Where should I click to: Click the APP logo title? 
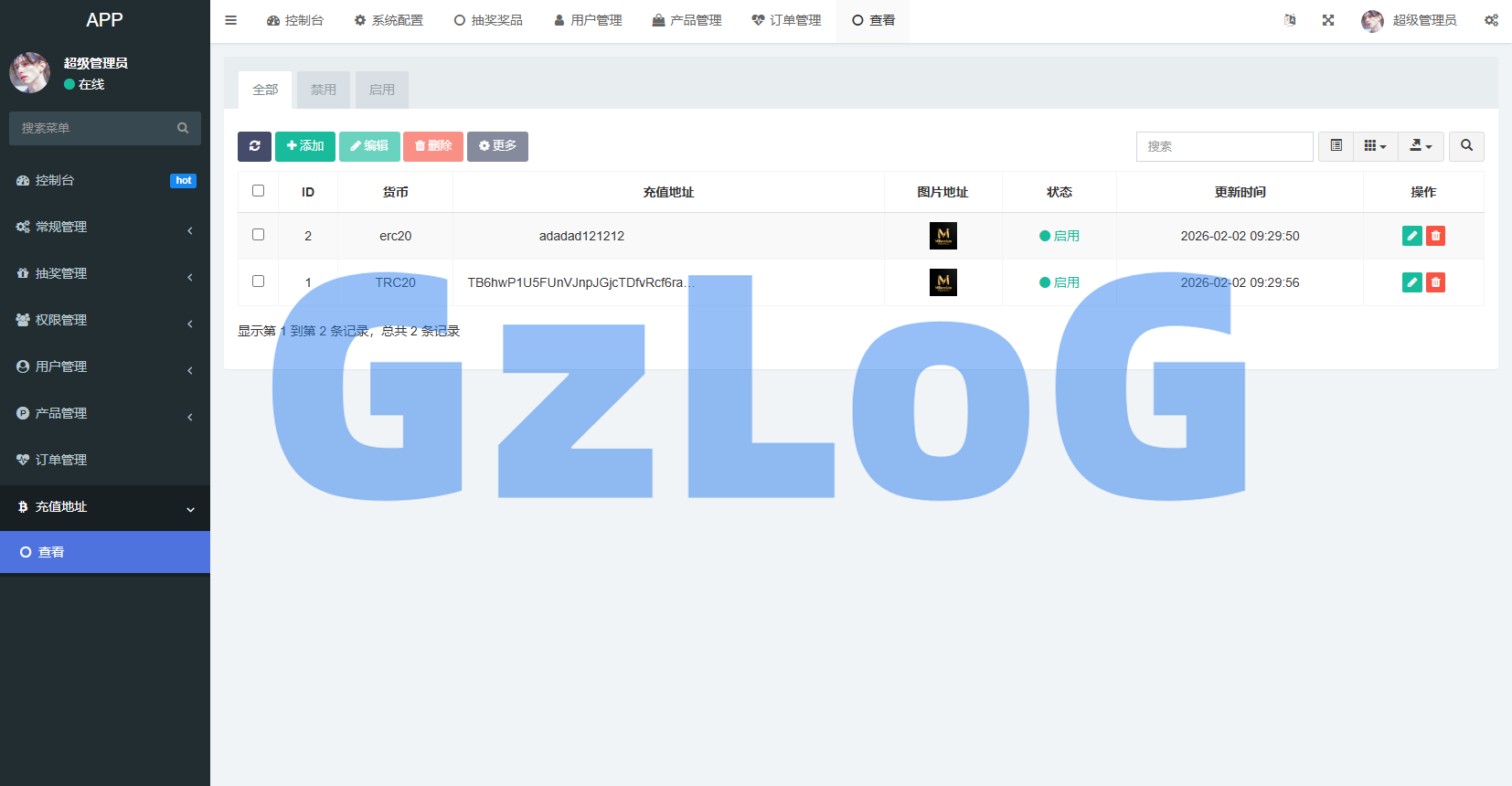click(x=104, y=20)
